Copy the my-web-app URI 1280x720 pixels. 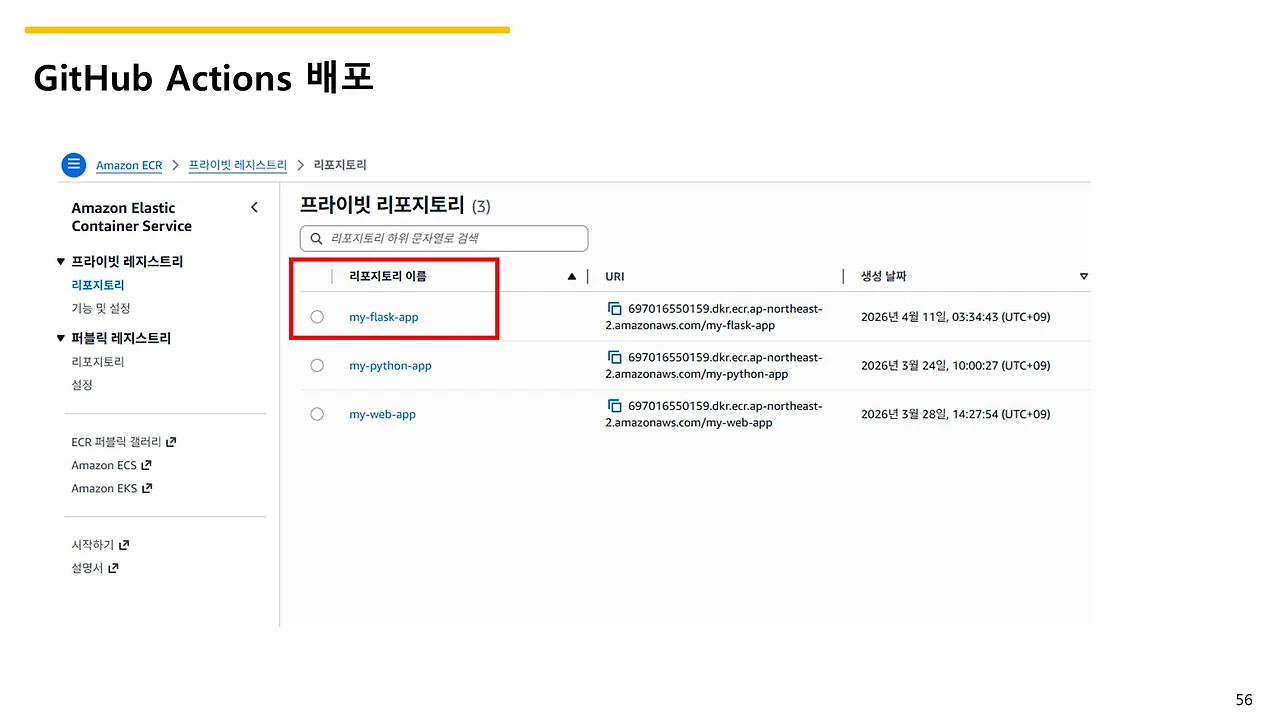(614, 406)
